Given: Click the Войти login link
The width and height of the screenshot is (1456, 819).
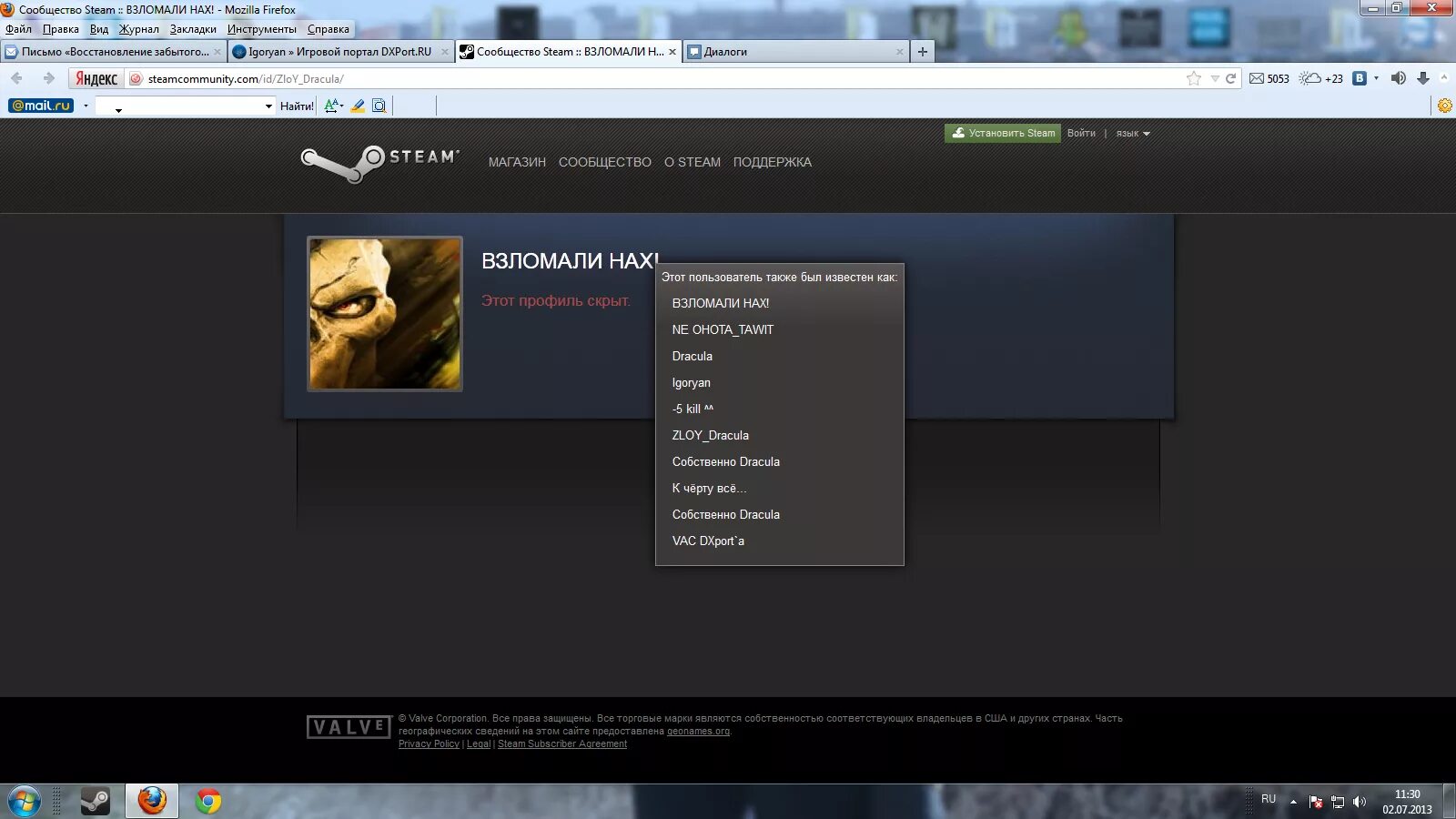Looking at the screenshot, I should point(1081,133).
